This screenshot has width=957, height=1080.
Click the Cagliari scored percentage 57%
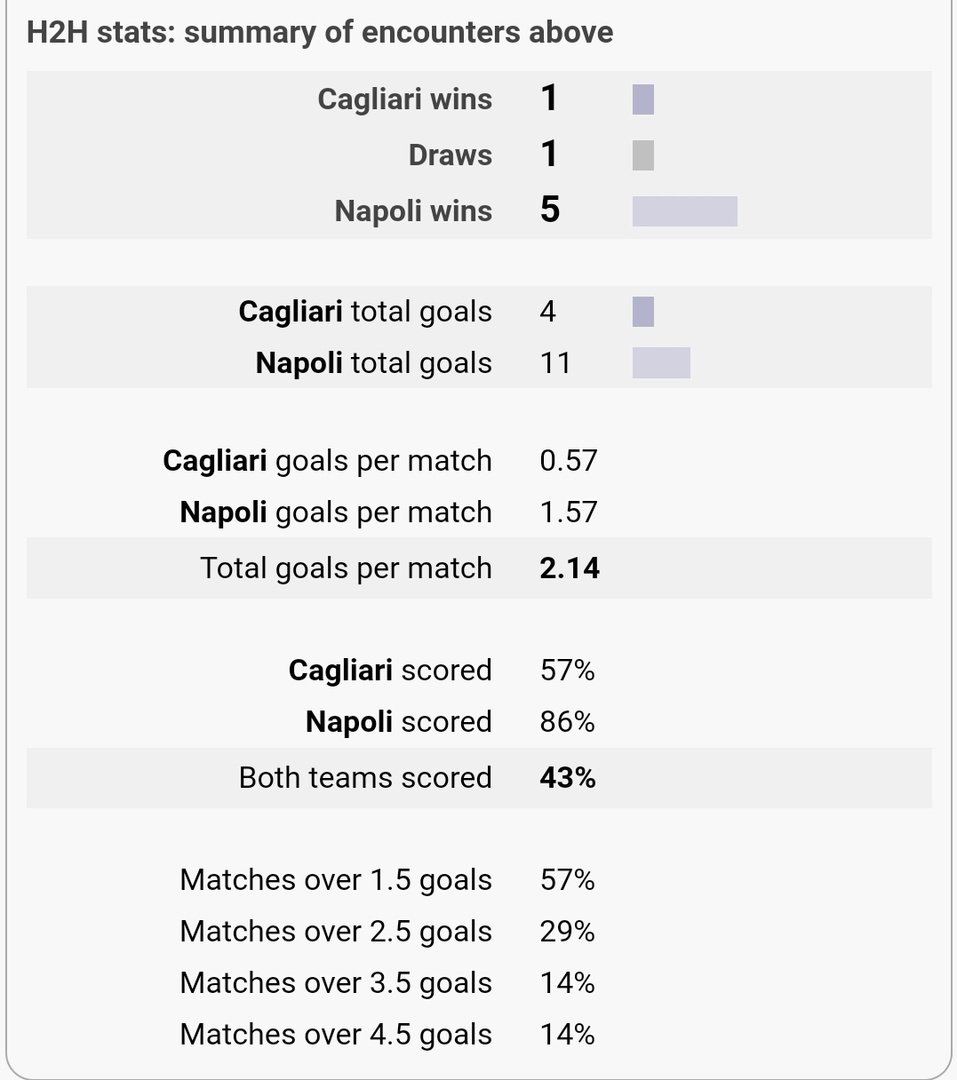pyautogui.click(x=567, y=670)
